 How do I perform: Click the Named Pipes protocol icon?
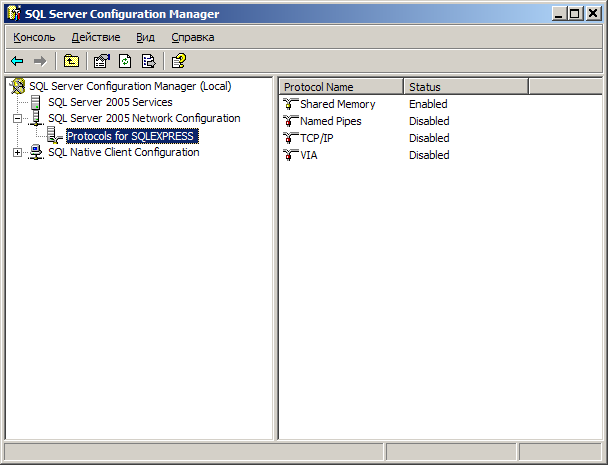(290, 121)
